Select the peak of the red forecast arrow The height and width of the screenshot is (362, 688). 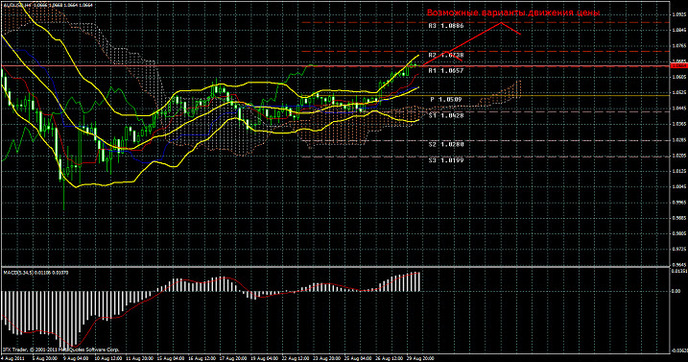(501, 23)
